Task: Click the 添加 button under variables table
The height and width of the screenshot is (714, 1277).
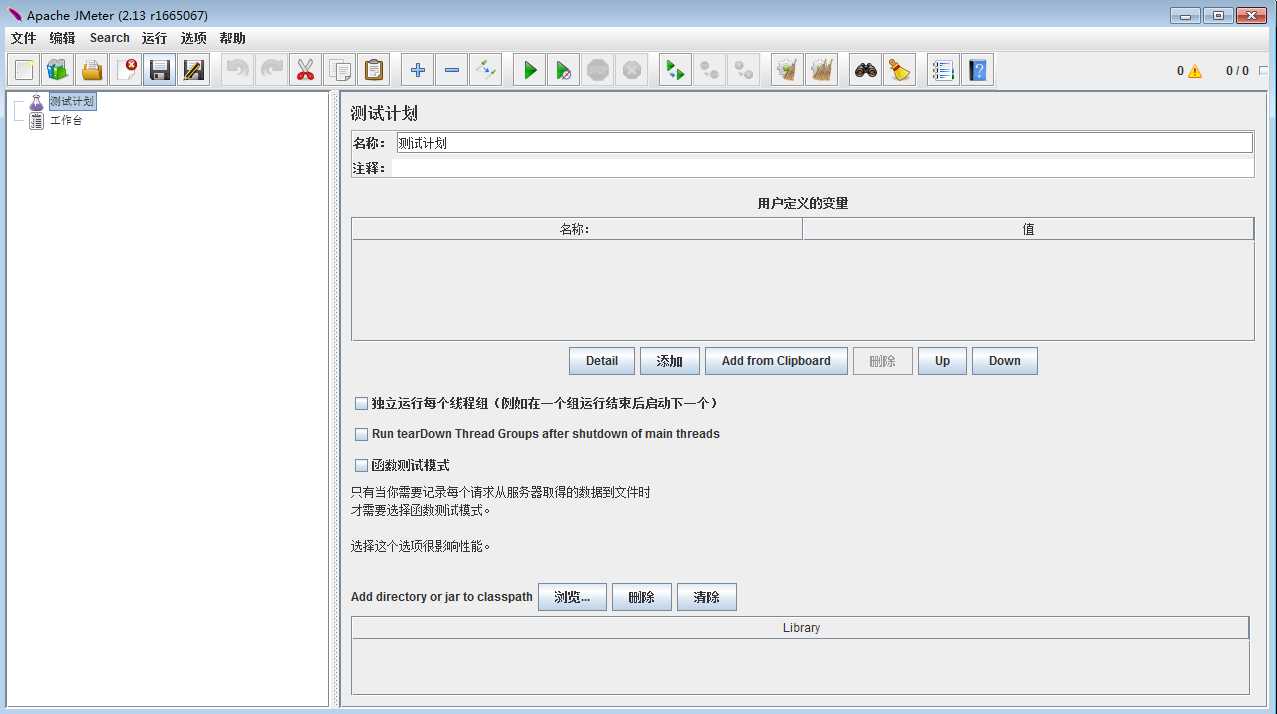Action: (670, 361)
